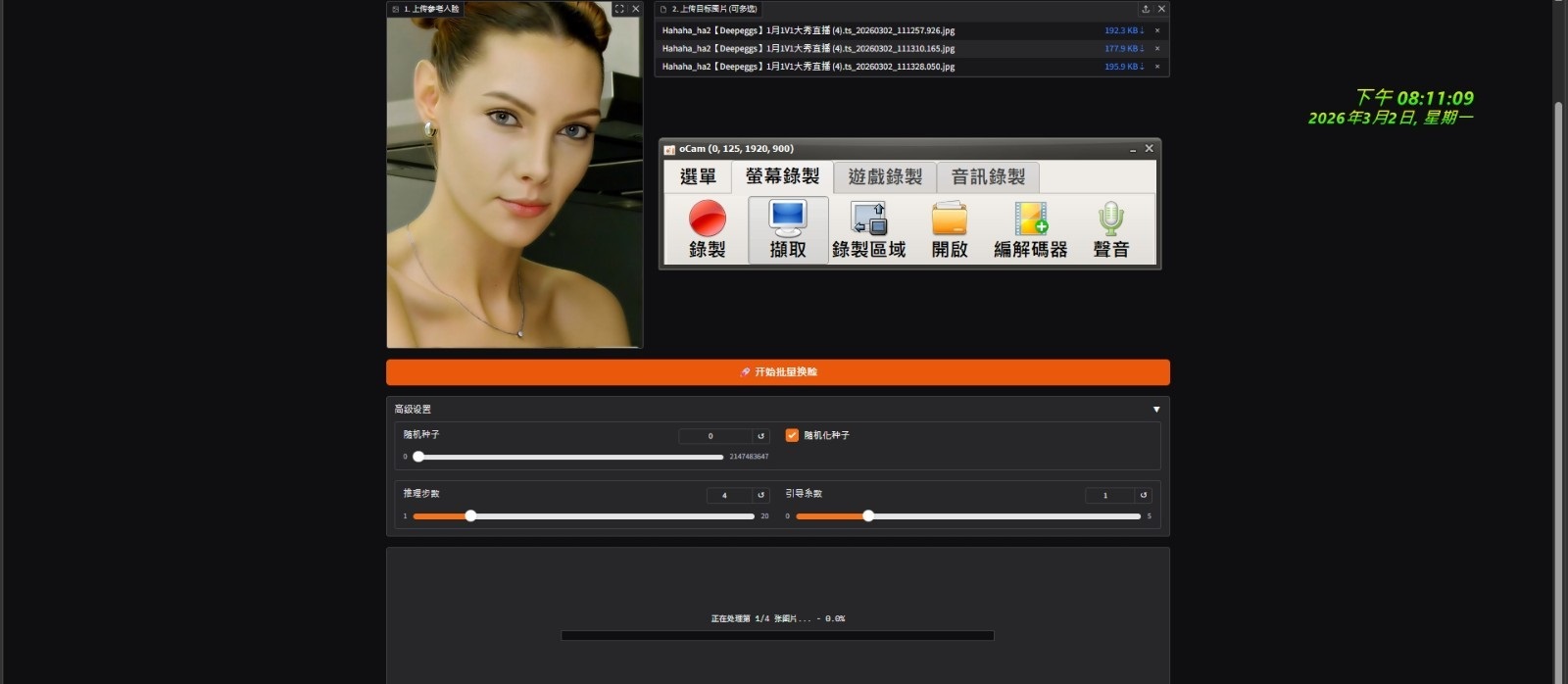
Task: Reset the 推理步数 value with its reset icon
Action: [760, 495]
